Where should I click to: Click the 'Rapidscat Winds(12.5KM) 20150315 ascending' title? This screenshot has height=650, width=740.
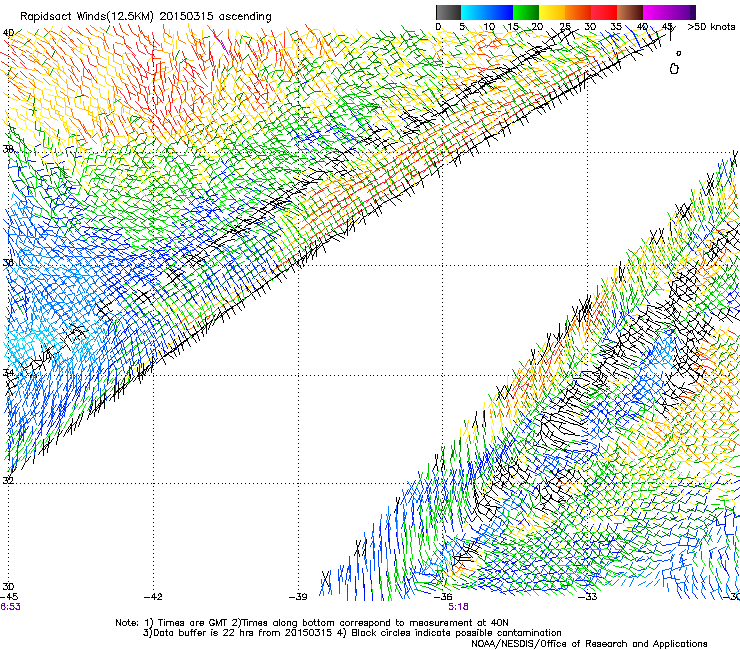(145, 17)
